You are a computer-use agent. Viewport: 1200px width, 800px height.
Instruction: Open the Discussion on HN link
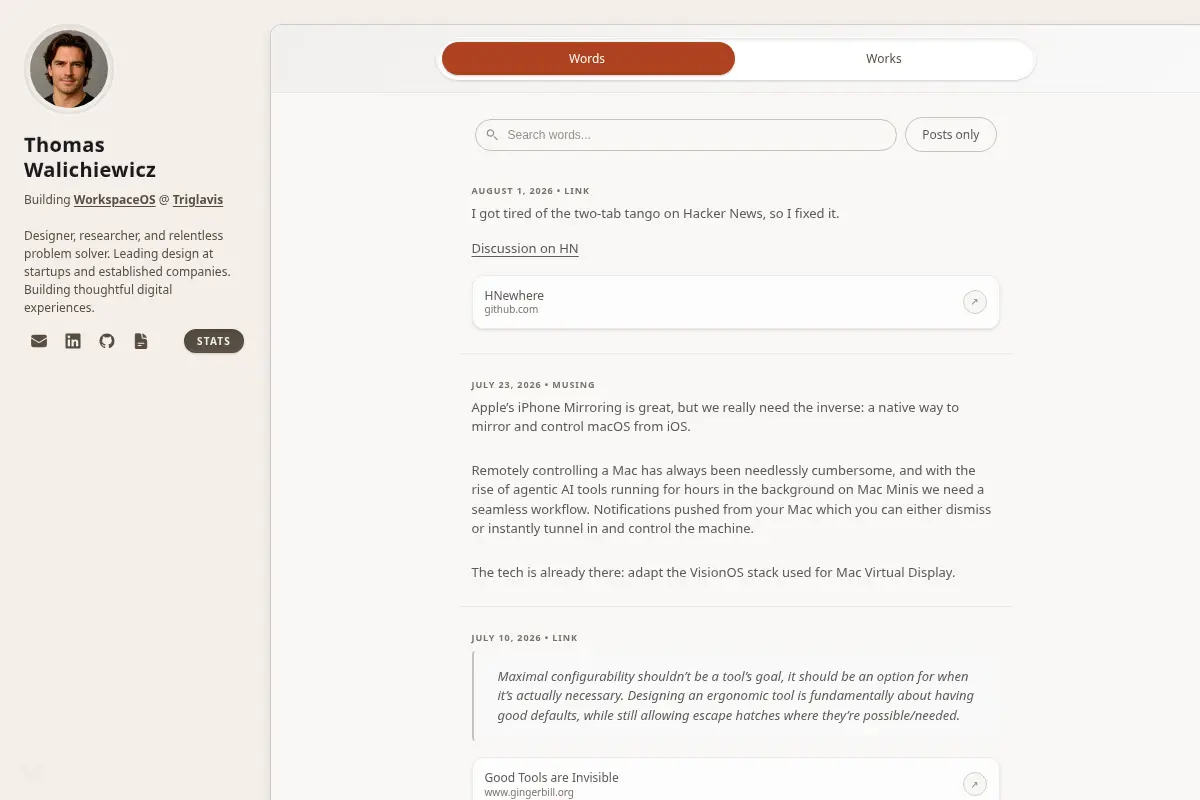click(x=525, y=249)
